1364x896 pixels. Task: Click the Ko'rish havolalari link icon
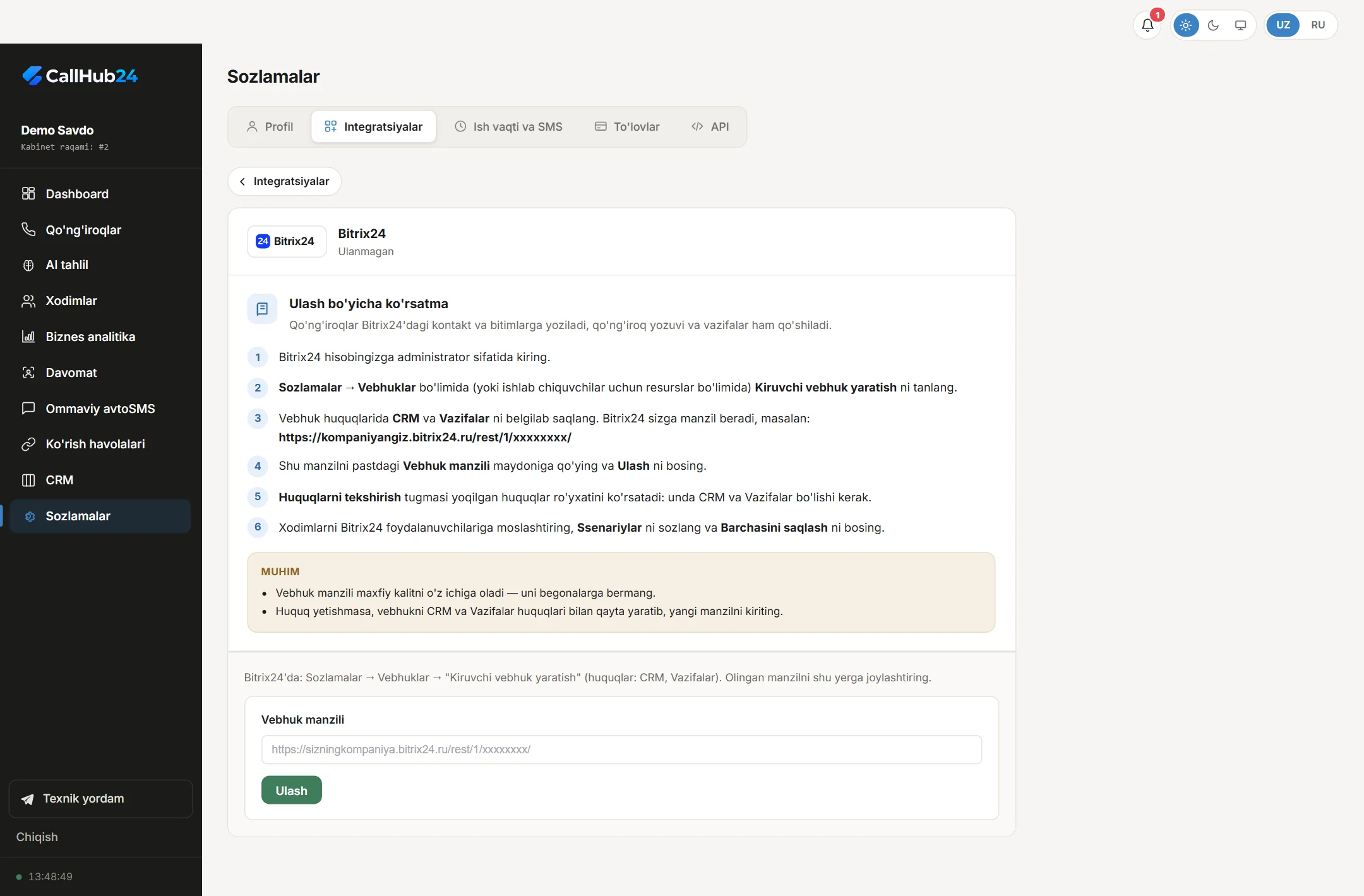[x=28, y=445]
